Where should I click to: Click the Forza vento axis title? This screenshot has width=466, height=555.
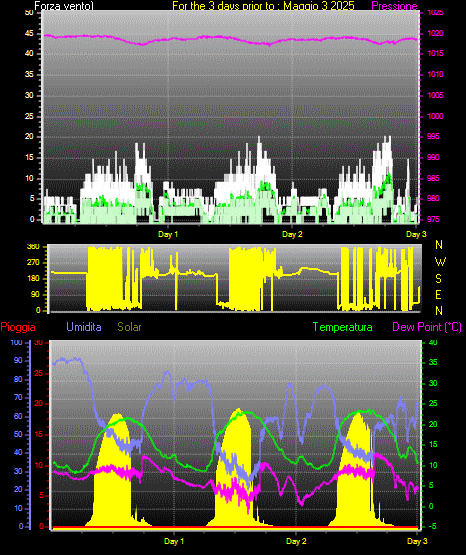coord(64,6)
